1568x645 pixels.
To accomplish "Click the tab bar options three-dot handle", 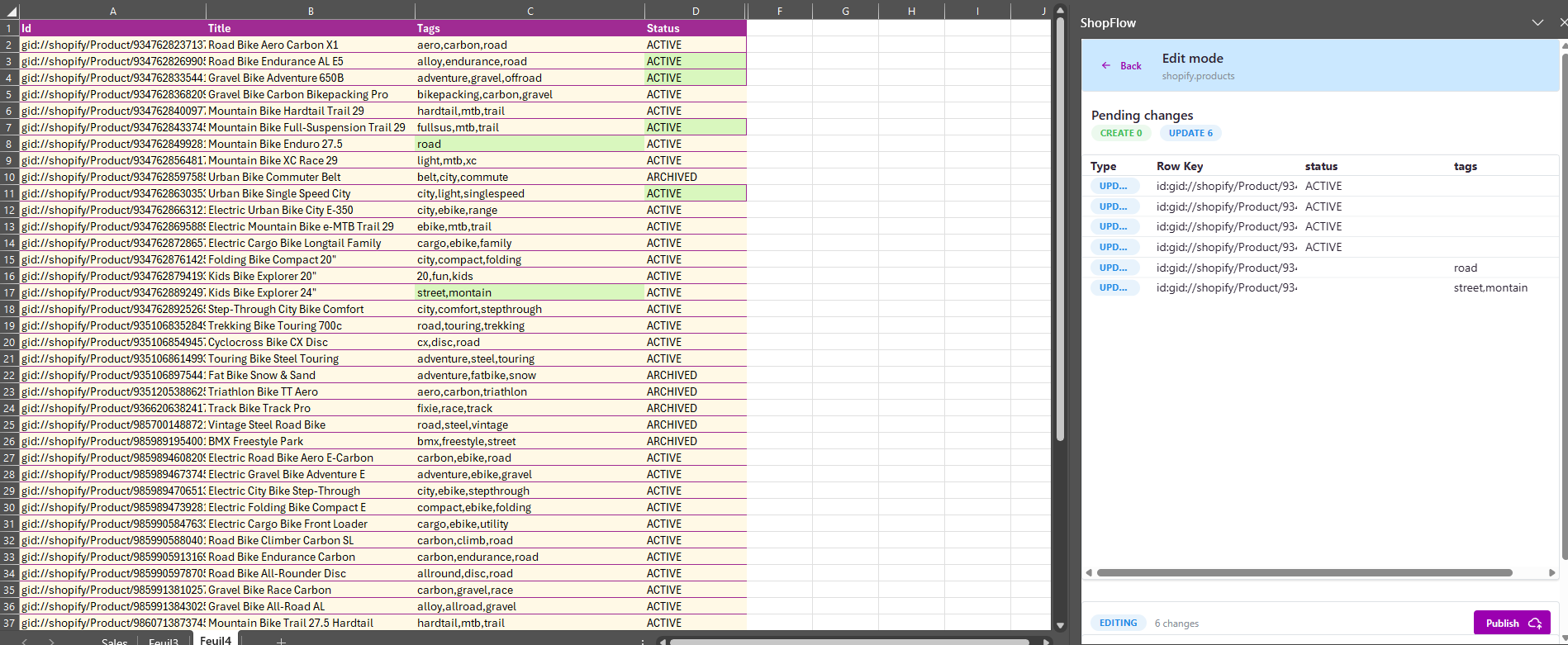I will pyautogui.click(x=643, y=641).
